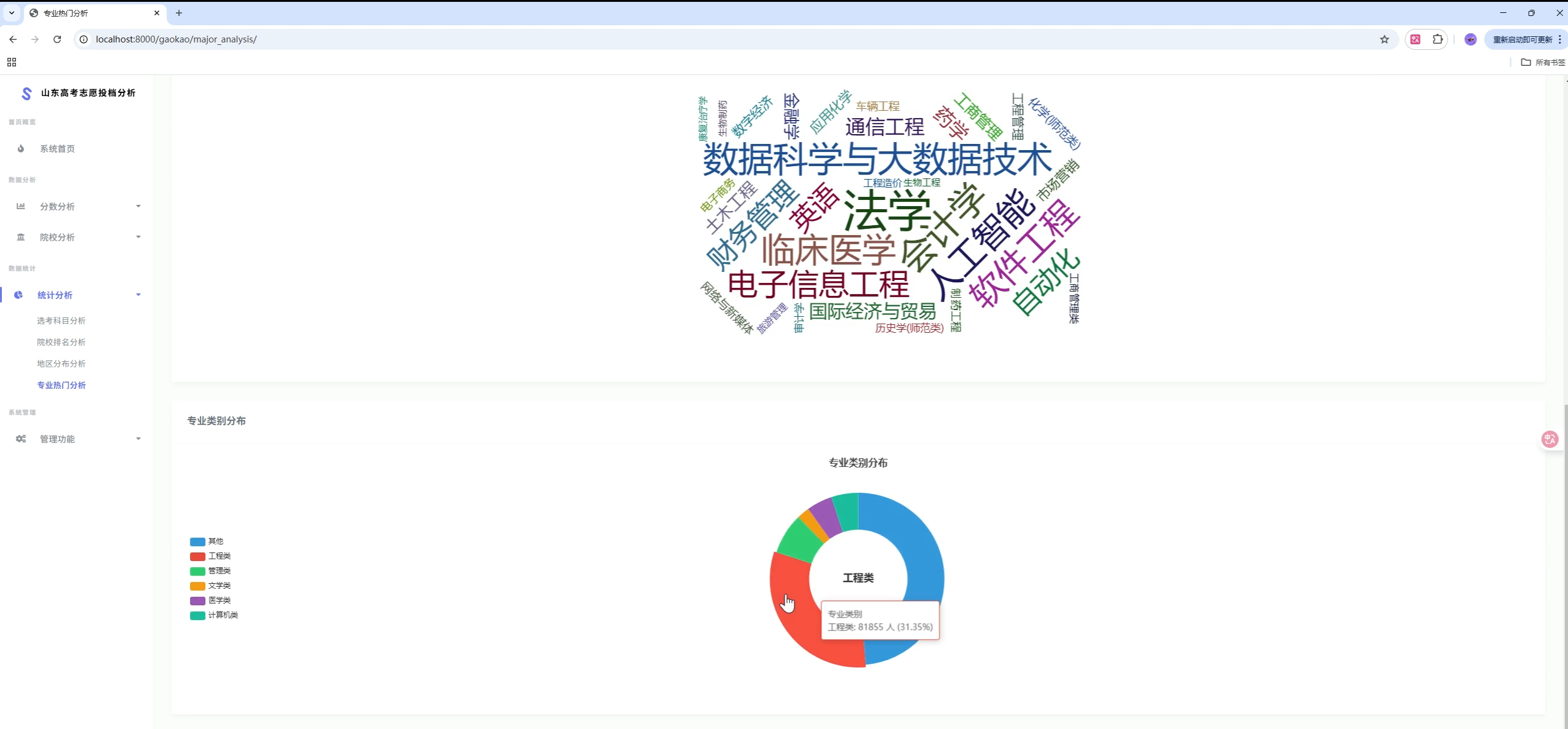Click 国际经济与贸易 in word cloud
This screenshot has width=1568, height=729.
click(872, 311)
